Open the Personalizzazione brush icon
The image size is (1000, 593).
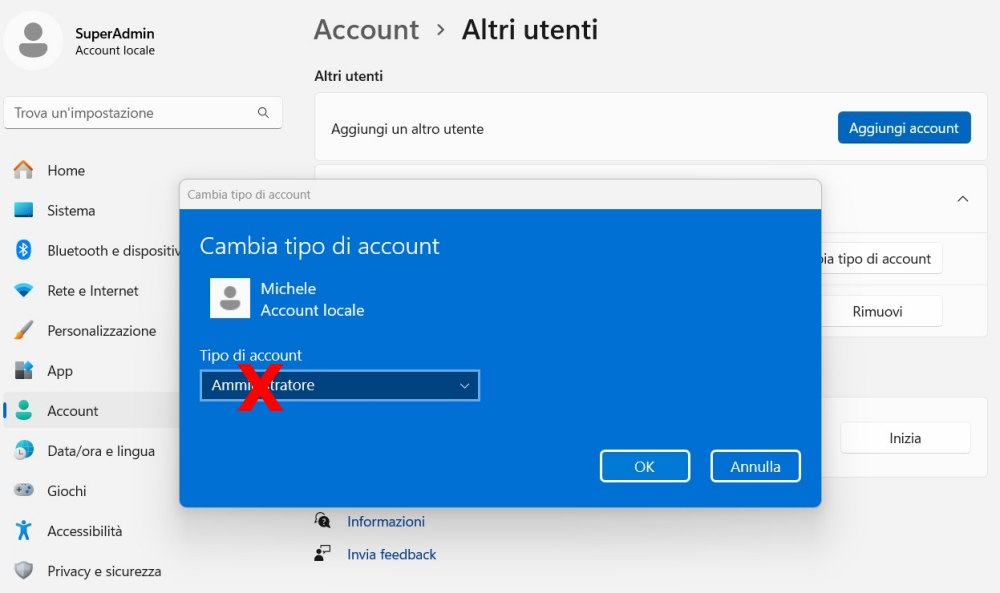23,330
